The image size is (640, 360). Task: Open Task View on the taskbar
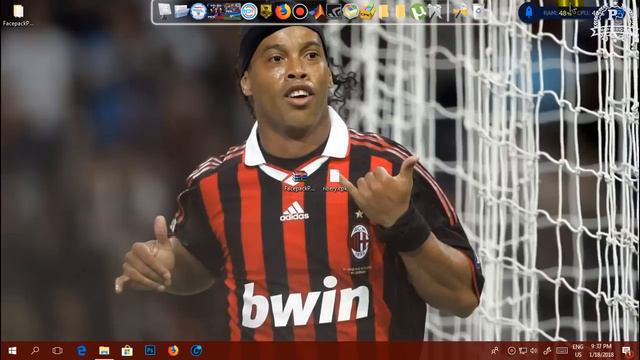point(58,351)
